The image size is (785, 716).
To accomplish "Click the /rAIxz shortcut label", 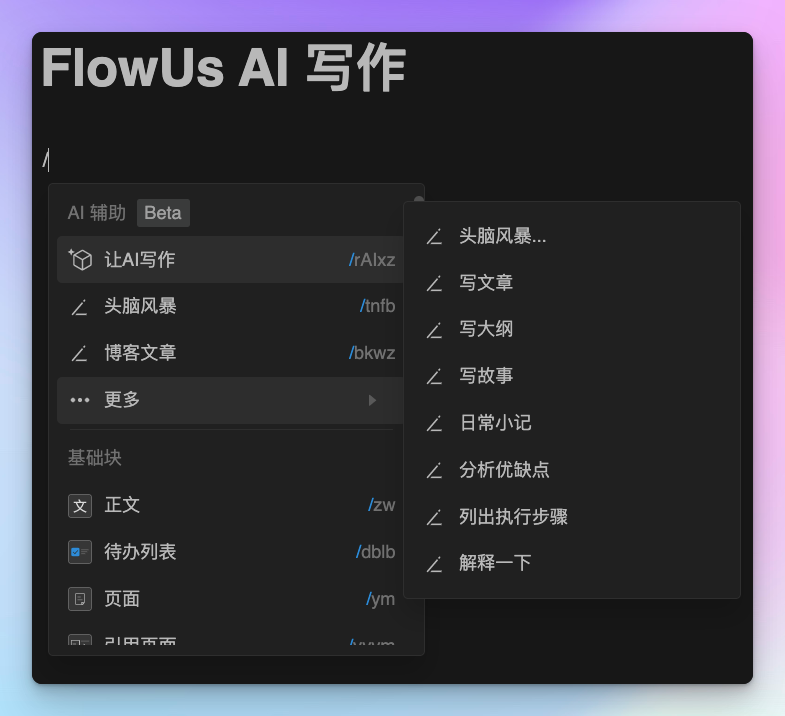I will 372,260.
